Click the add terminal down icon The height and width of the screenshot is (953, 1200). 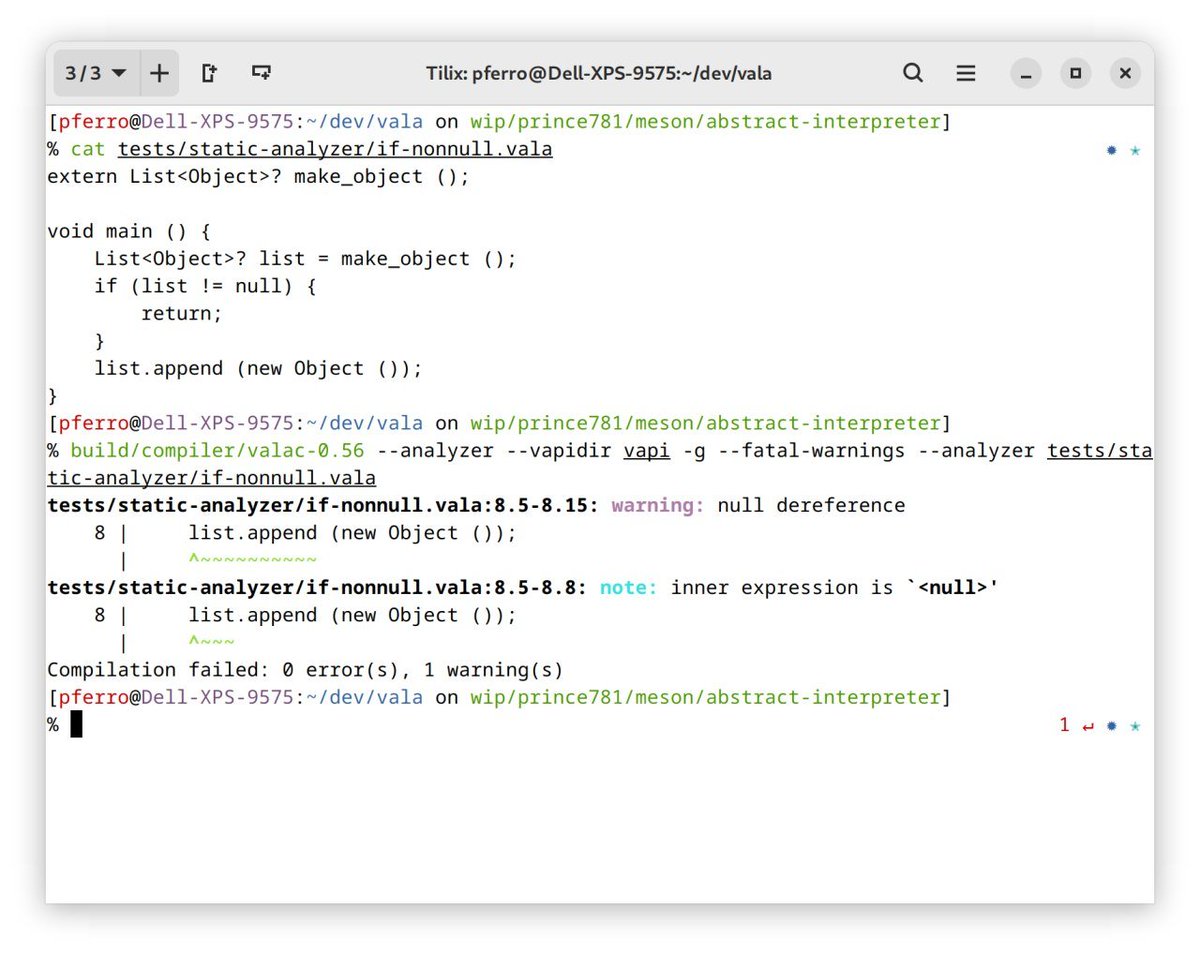click(x=261, y=73)
